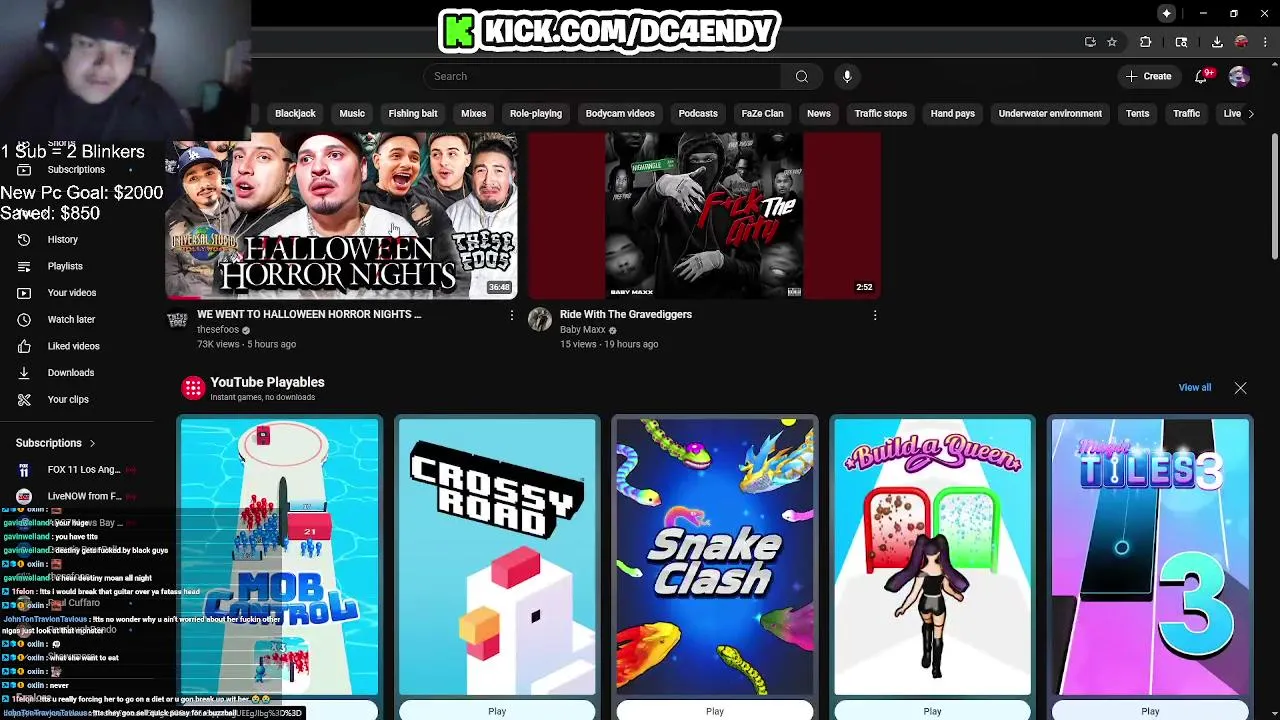Open Your videos in sidebar
1280x720 pixels.
[77, 293]
